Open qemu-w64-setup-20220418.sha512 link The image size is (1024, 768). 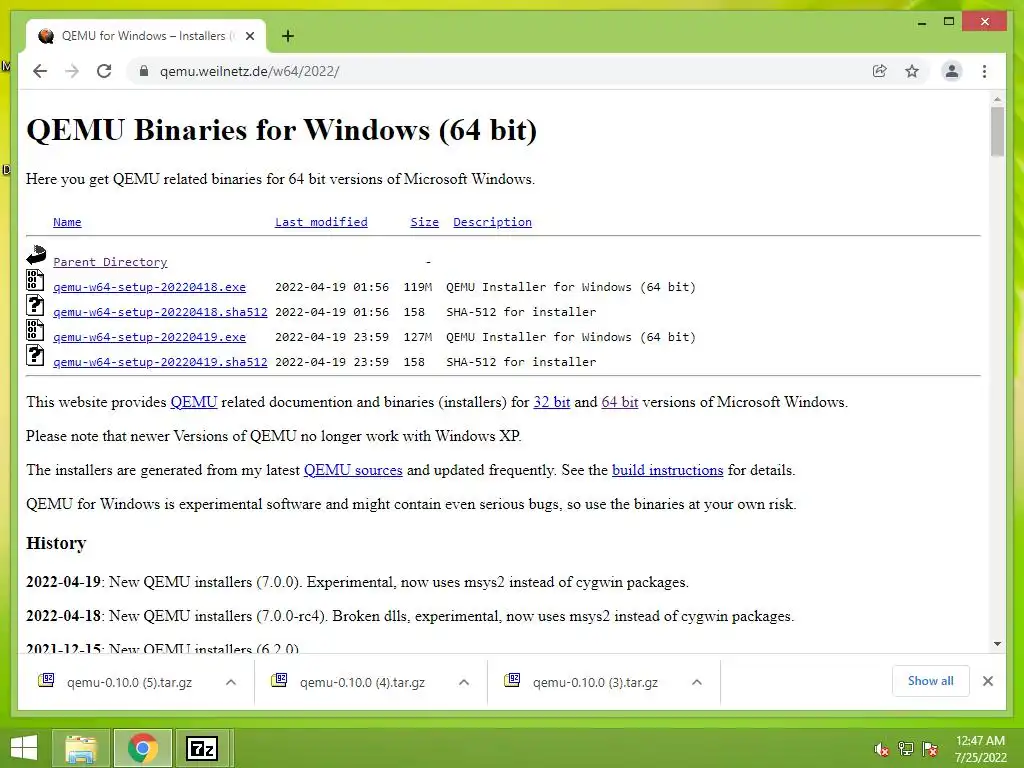coord(160,312)
